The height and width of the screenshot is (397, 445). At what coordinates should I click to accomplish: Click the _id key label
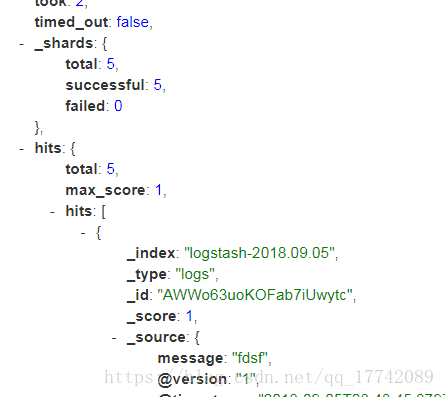click(138, 296)
